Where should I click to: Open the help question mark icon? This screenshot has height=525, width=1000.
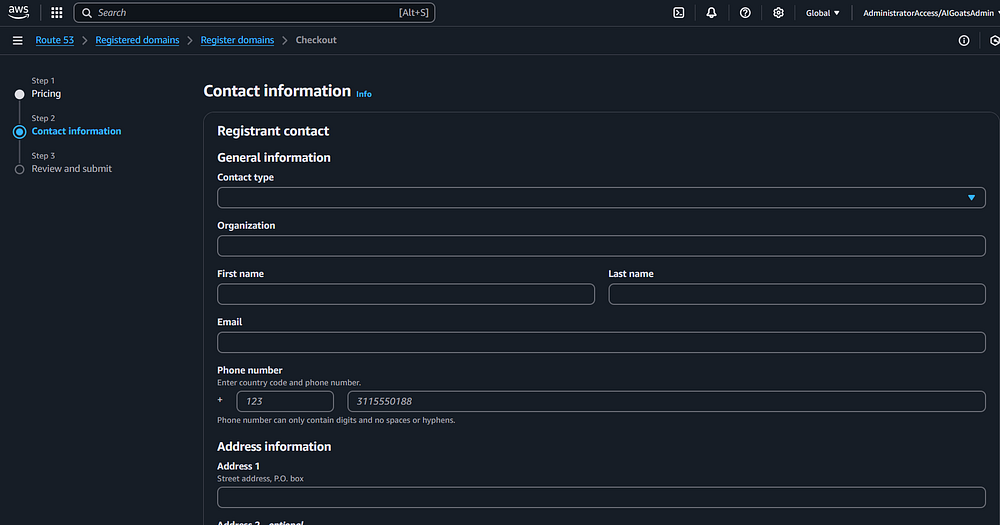[x=745, y=13]
